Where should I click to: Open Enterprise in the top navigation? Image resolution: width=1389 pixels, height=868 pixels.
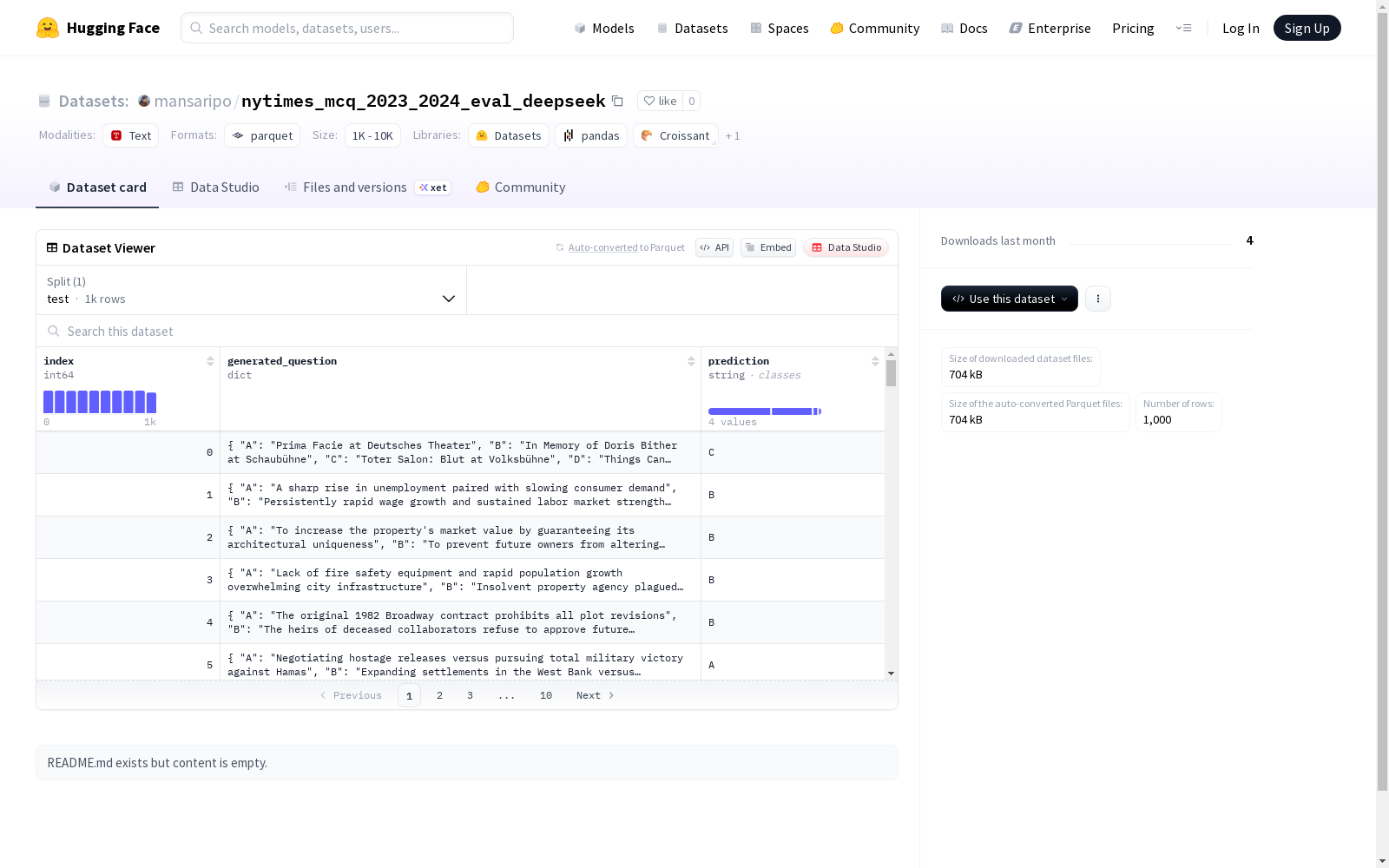pos(1050,28)
